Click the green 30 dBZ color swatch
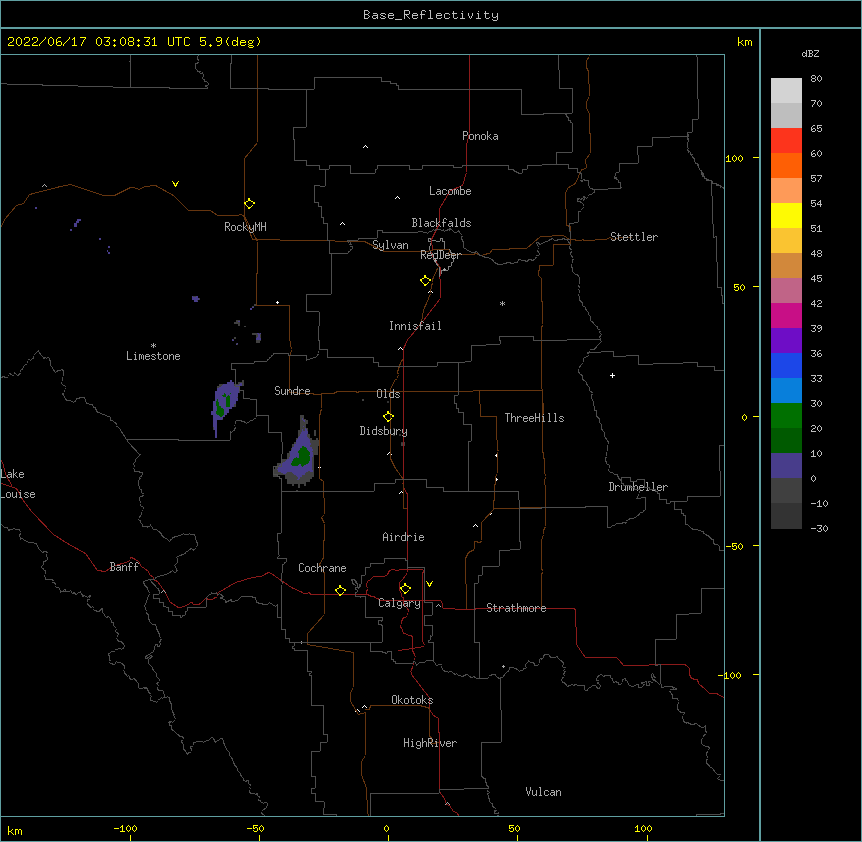The image size is (862, 842). point(786,416)
